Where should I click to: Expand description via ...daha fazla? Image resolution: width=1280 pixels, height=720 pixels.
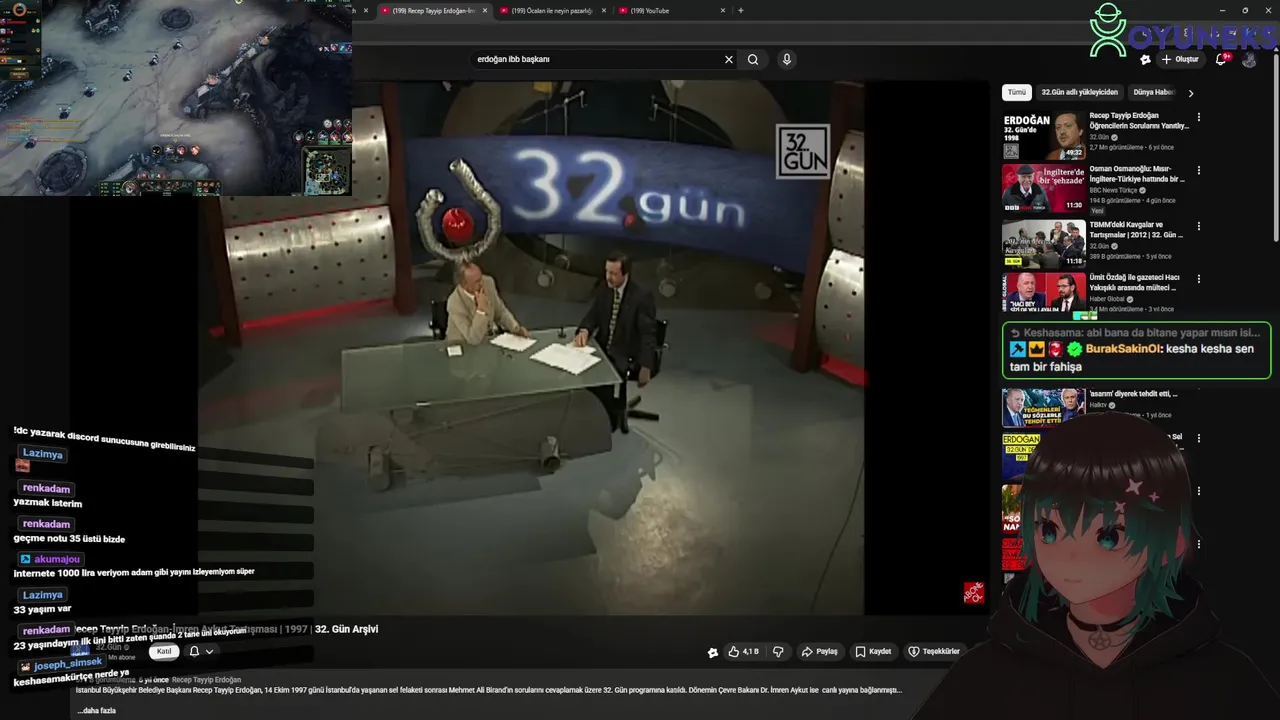97,710
